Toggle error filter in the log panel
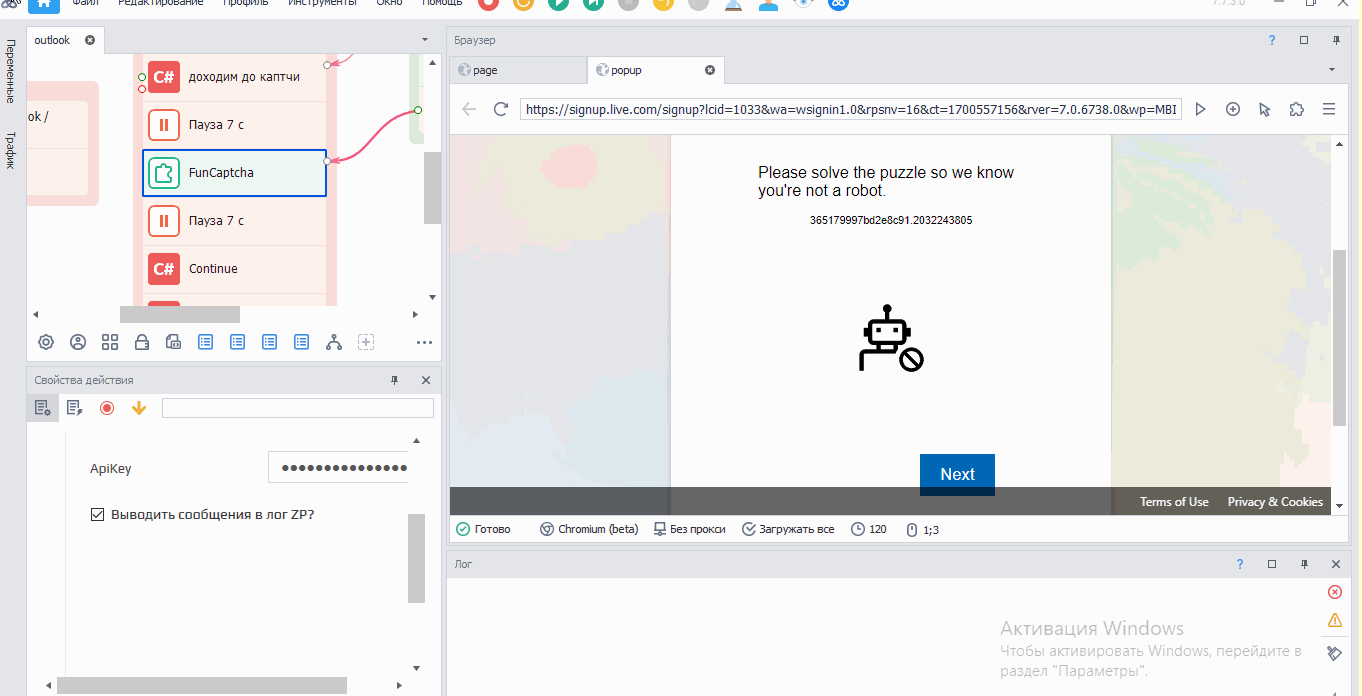Viewport: 1362px width, 696px height. pyautogui.click(x=1334, y=592)
